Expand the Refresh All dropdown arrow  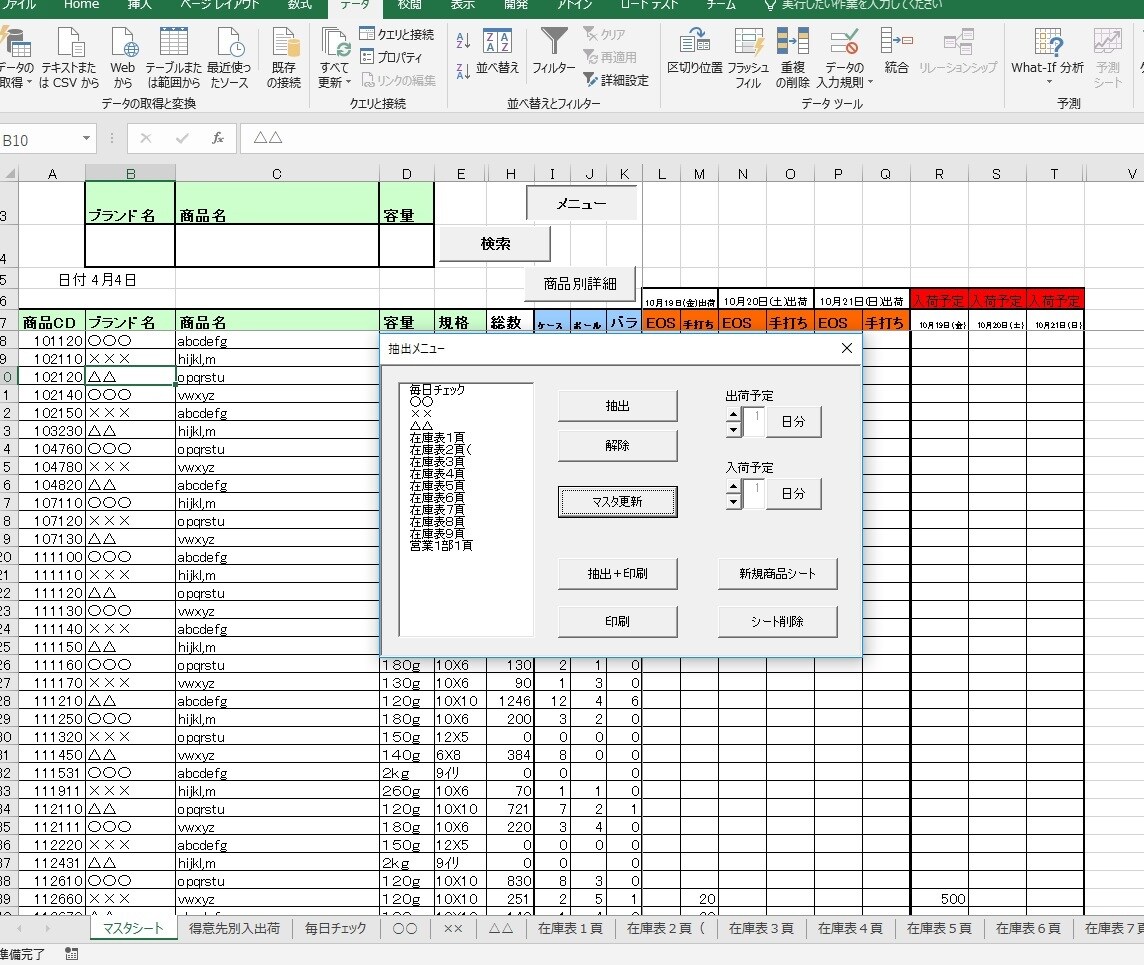(348, 82)
